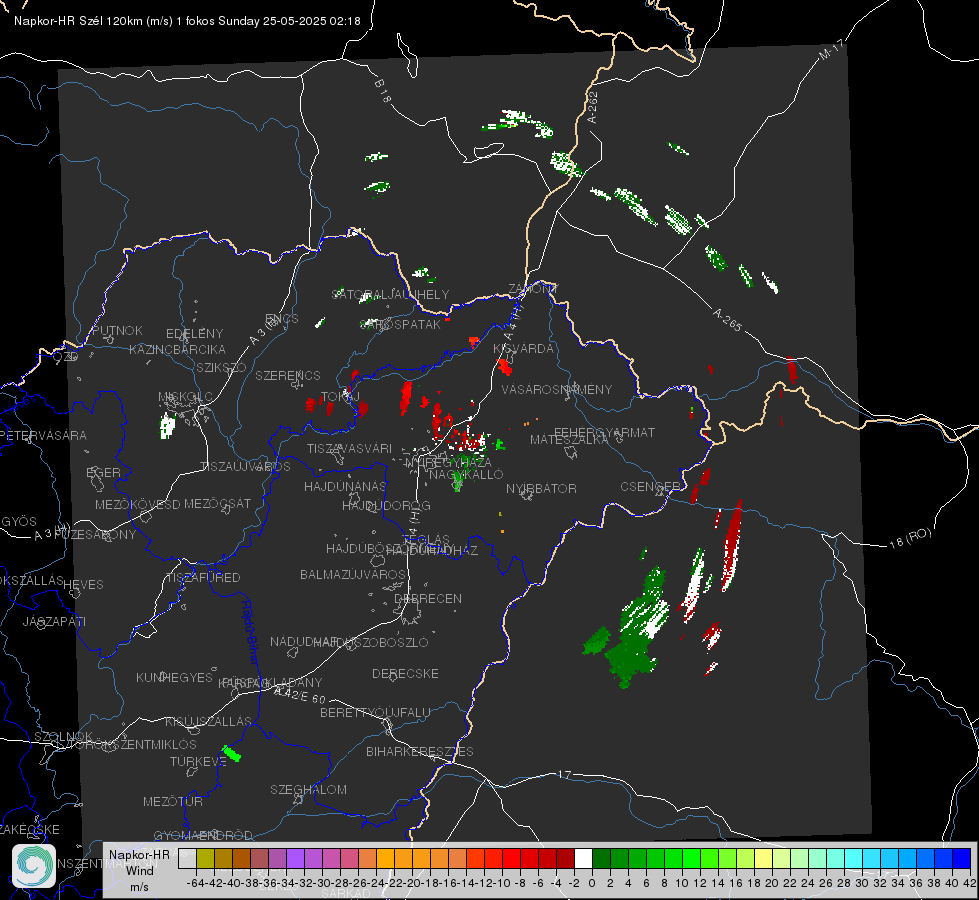This screenshot has height=900, width=979.
Task: Click the FEHÉRGYARMAT town label
Action: [604, 432]
